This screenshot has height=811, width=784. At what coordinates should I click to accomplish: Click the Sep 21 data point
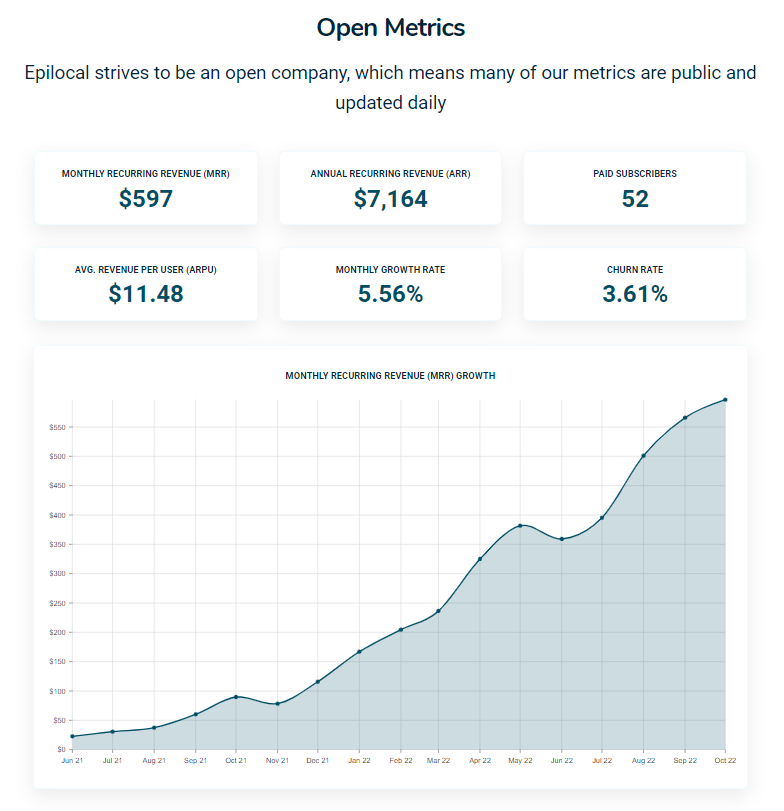point(195,714)
